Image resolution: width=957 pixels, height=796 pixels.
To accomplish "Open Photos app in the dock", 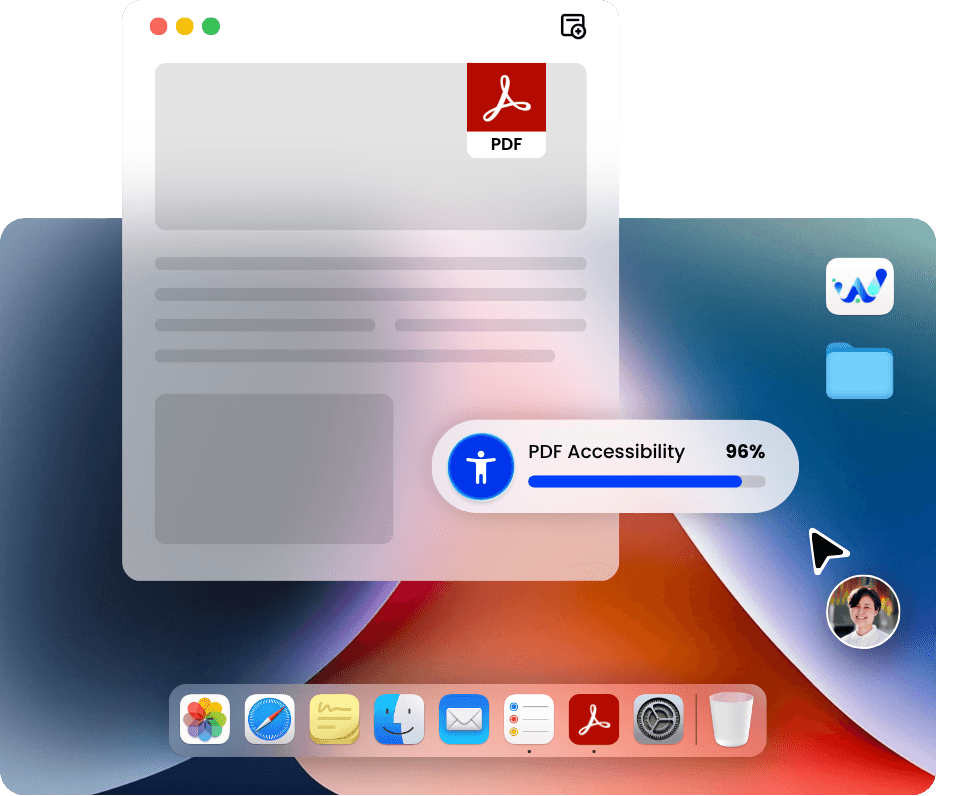I will pos(205,719).
